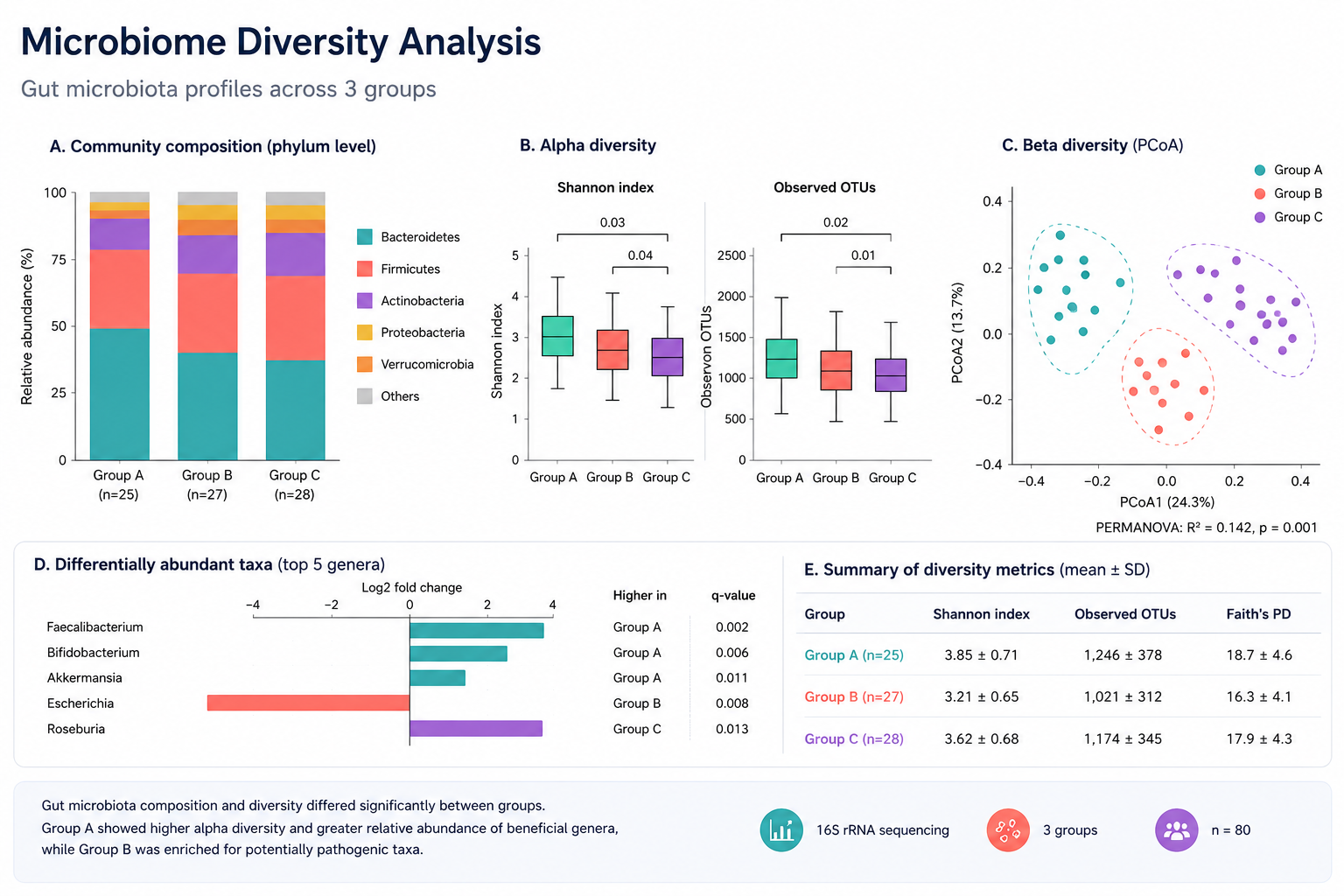Select the table cell 1,021 ± 312

pos(1123,697)
